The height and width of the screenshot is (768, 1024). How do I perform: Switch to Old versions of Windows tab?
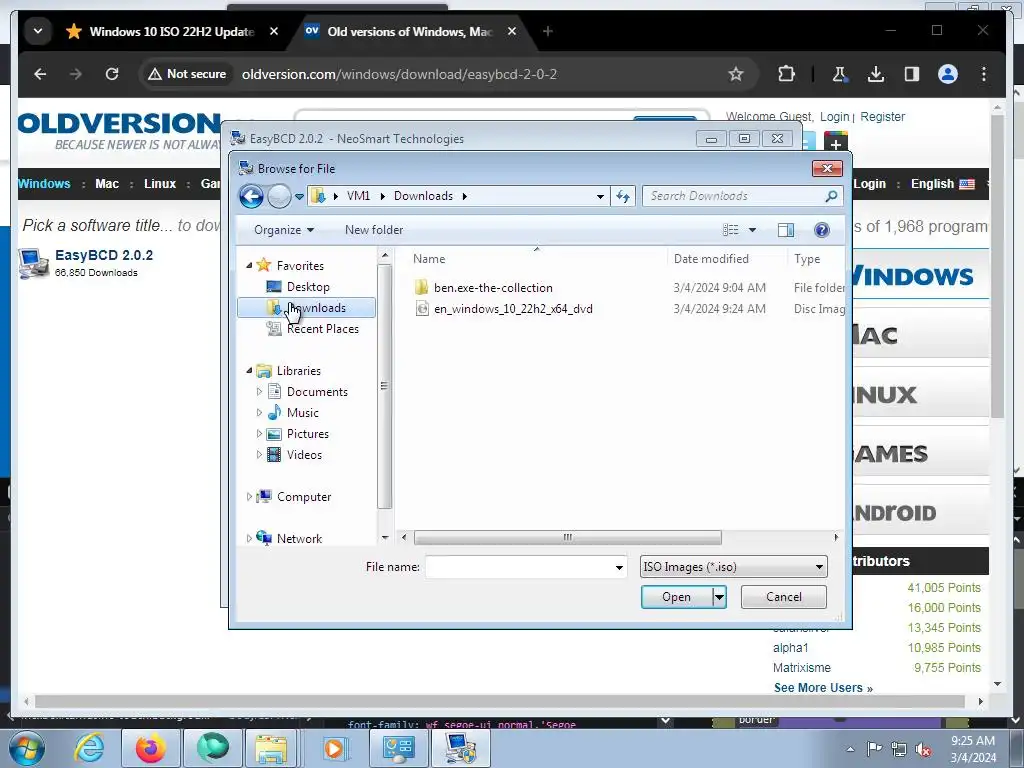tap(410, 31)
